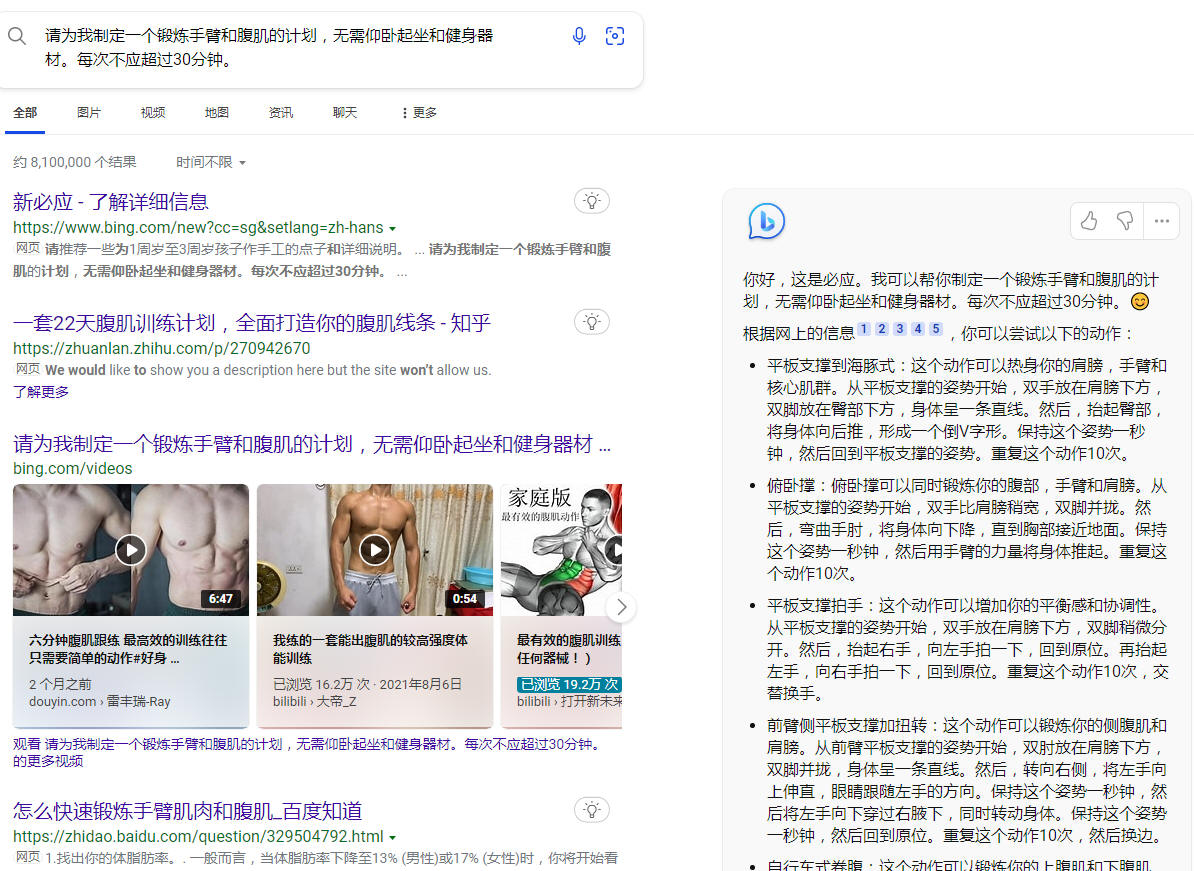
Task: Click the zhuanlan.zhihu.com/p/270942670 URL
Action: pyautogui.click(x=161, y=349)
